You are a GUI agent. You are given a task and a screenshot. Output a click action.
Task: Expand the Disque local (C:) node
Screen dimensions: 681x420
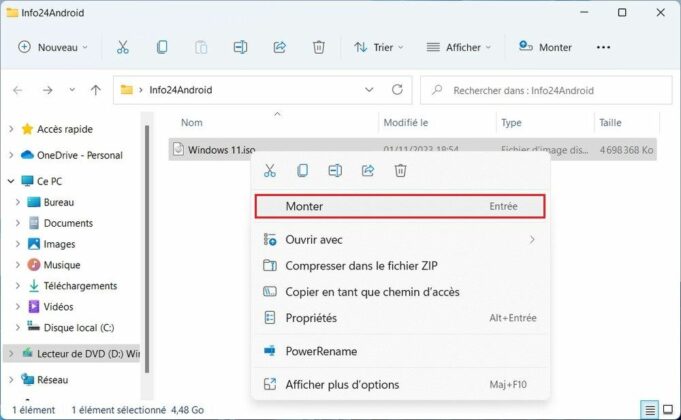click(18, 327)
